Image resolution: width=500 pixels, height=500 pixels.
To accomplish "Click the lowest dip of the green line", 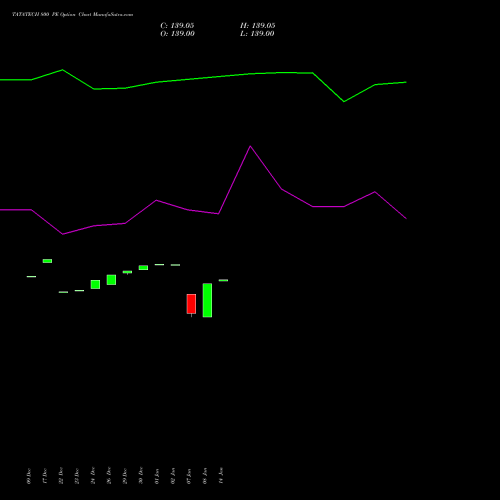I will [344, 101].
